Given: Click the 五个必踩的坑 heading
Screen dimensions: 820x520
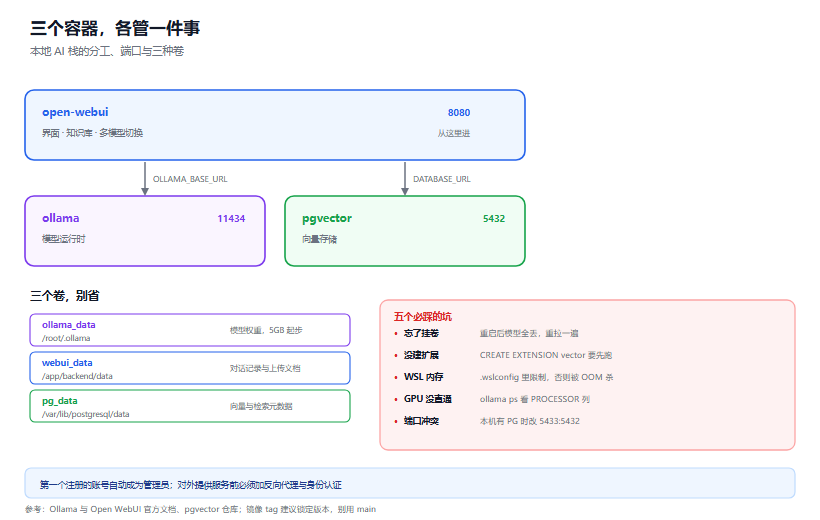Looking at the screenshot, I should (423, 317).
